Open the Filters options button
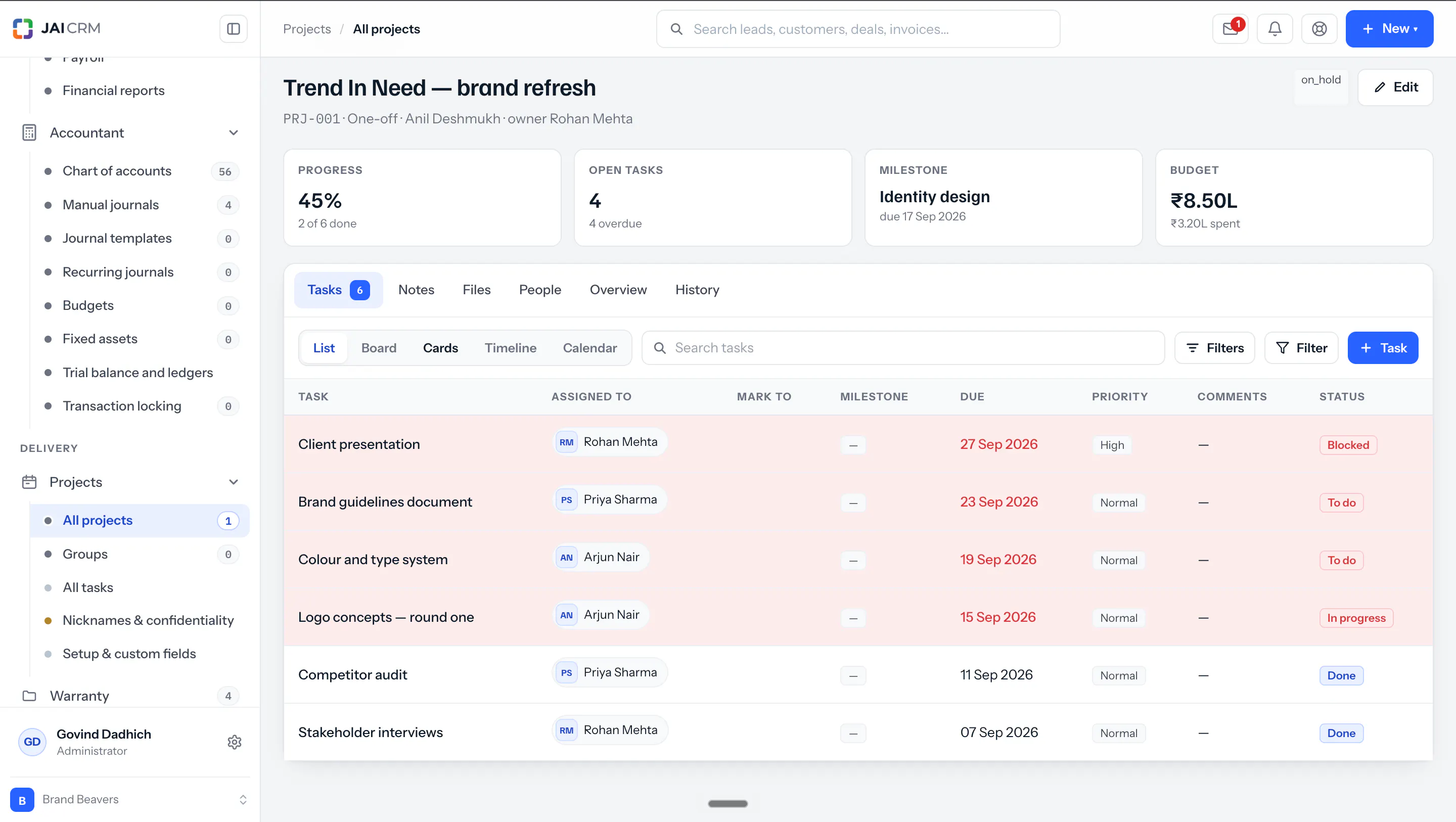Screen dimensions: 1456x822 1214,348
